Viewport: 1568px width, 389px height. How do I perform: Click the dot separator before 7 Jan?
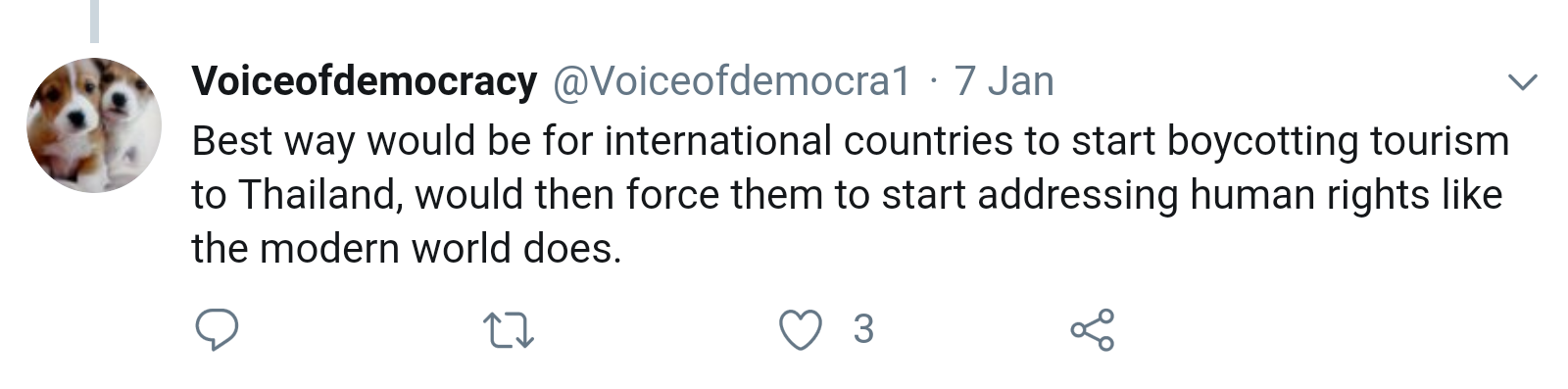coord(933,82)
